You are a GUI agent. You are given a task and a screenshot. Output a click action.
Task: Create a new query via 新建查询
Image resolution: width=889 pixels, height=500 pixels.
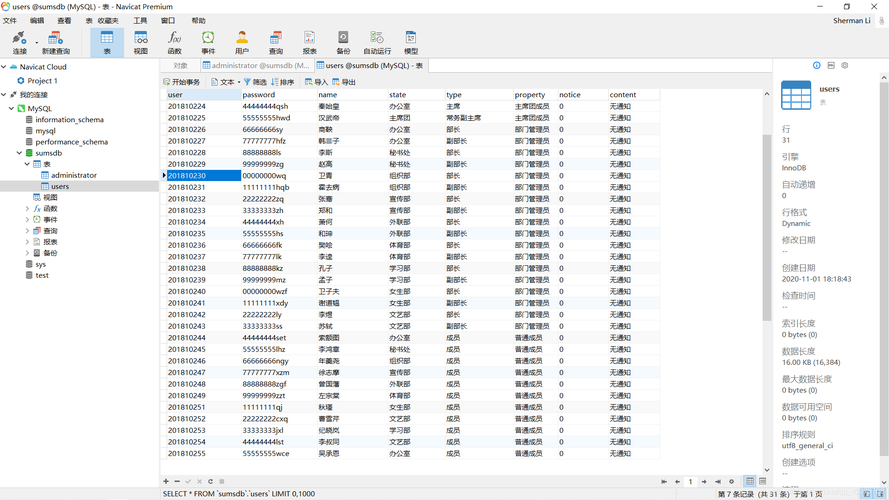56,43
